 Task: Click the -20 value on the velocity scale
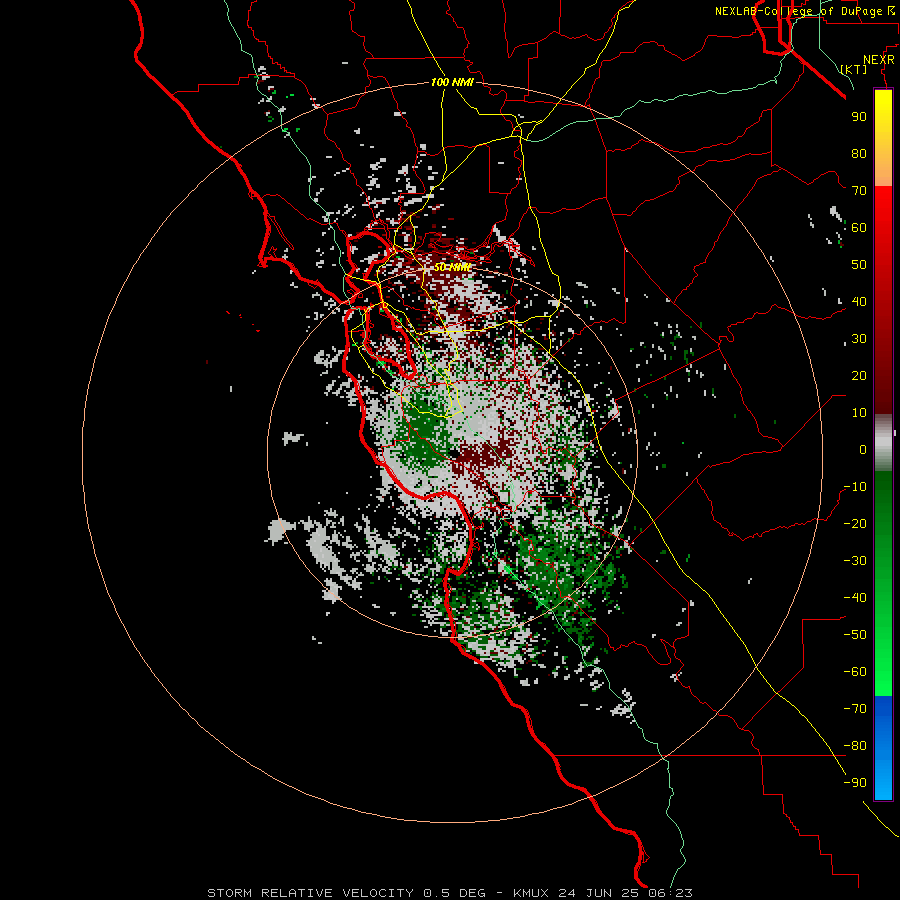click(855, 524)
